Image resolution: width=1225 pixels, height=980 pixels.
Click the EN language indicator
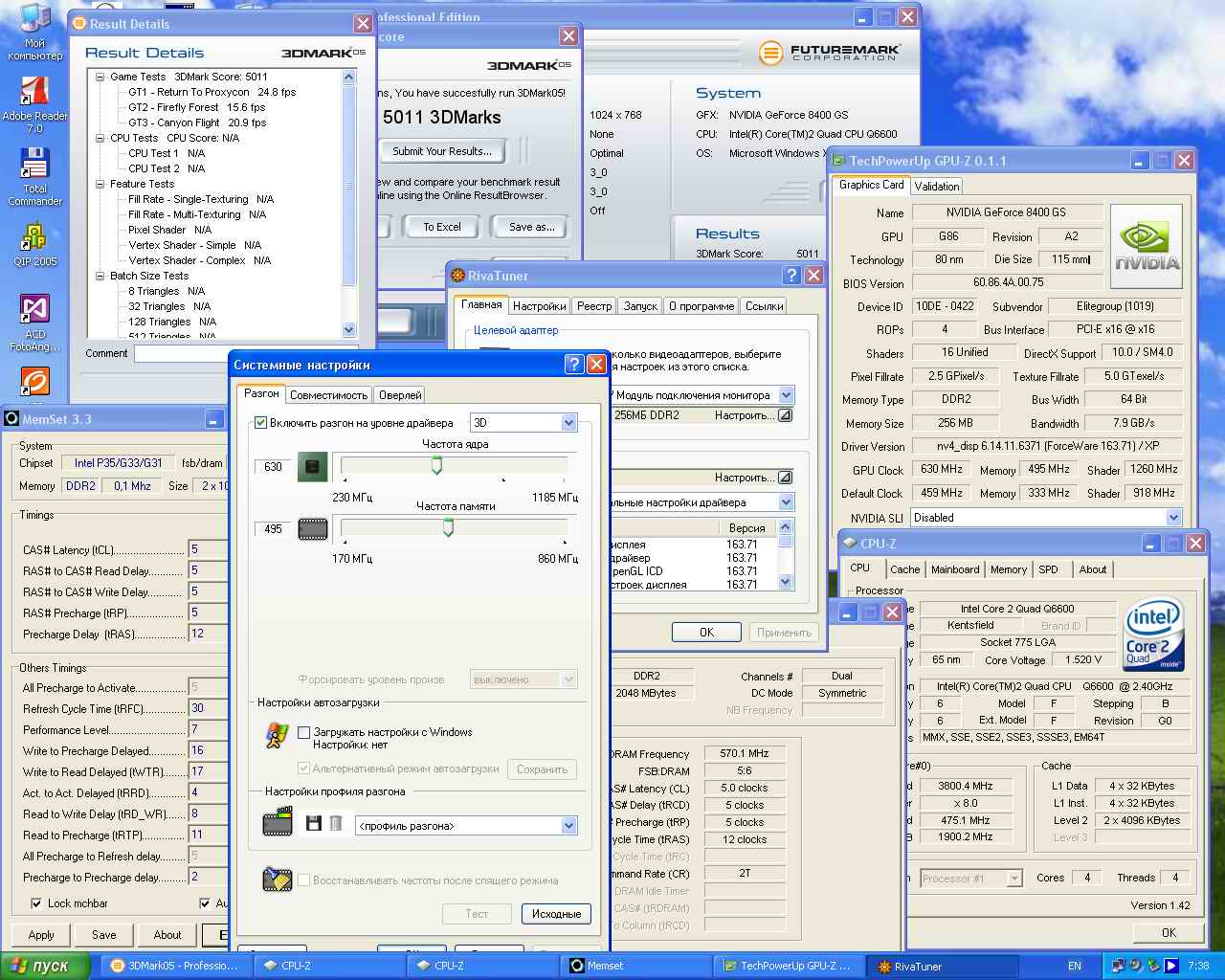[1075, 966]
